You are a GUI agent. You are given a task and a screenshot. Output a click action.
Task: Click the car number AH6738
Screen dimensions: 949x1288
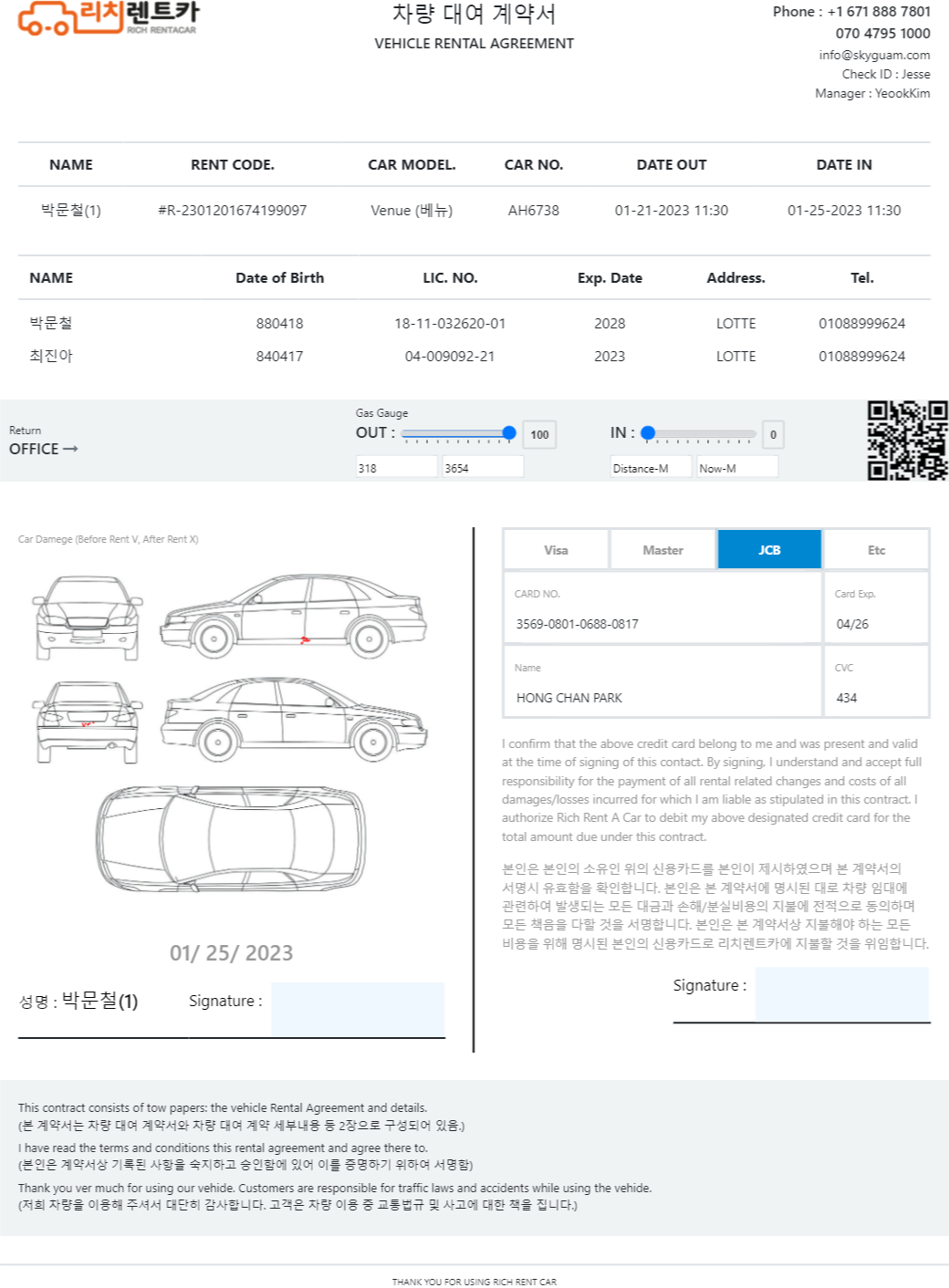pos(534,210)
